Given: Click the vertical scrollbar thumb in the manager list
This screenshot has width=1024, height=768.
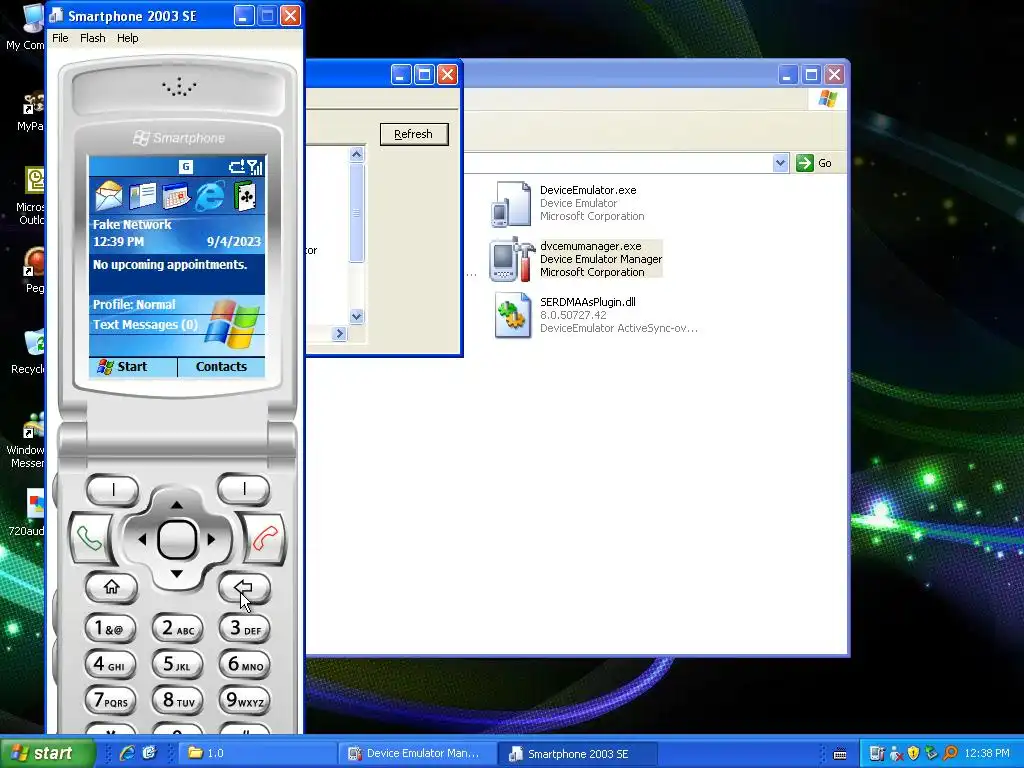Looking at the screenshot, I should 357,213.
